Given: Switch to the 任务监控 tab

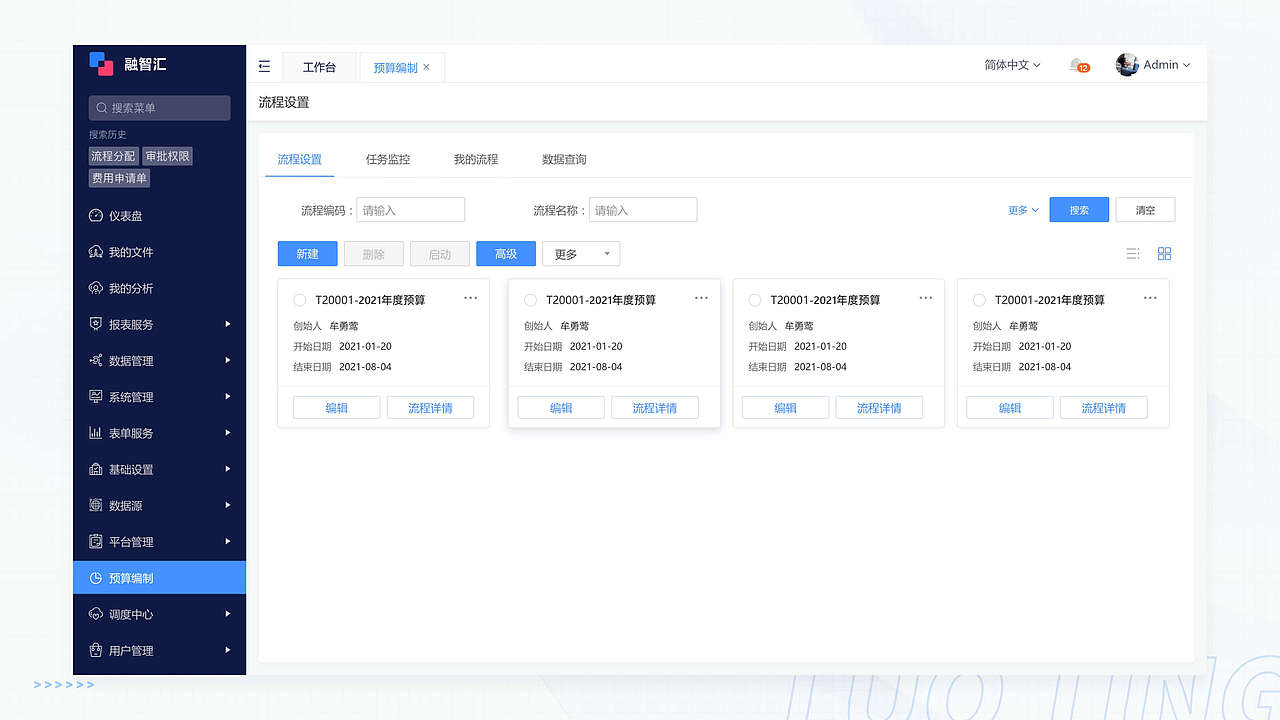Looking at the screenshot, I should (x=388, y=159).
